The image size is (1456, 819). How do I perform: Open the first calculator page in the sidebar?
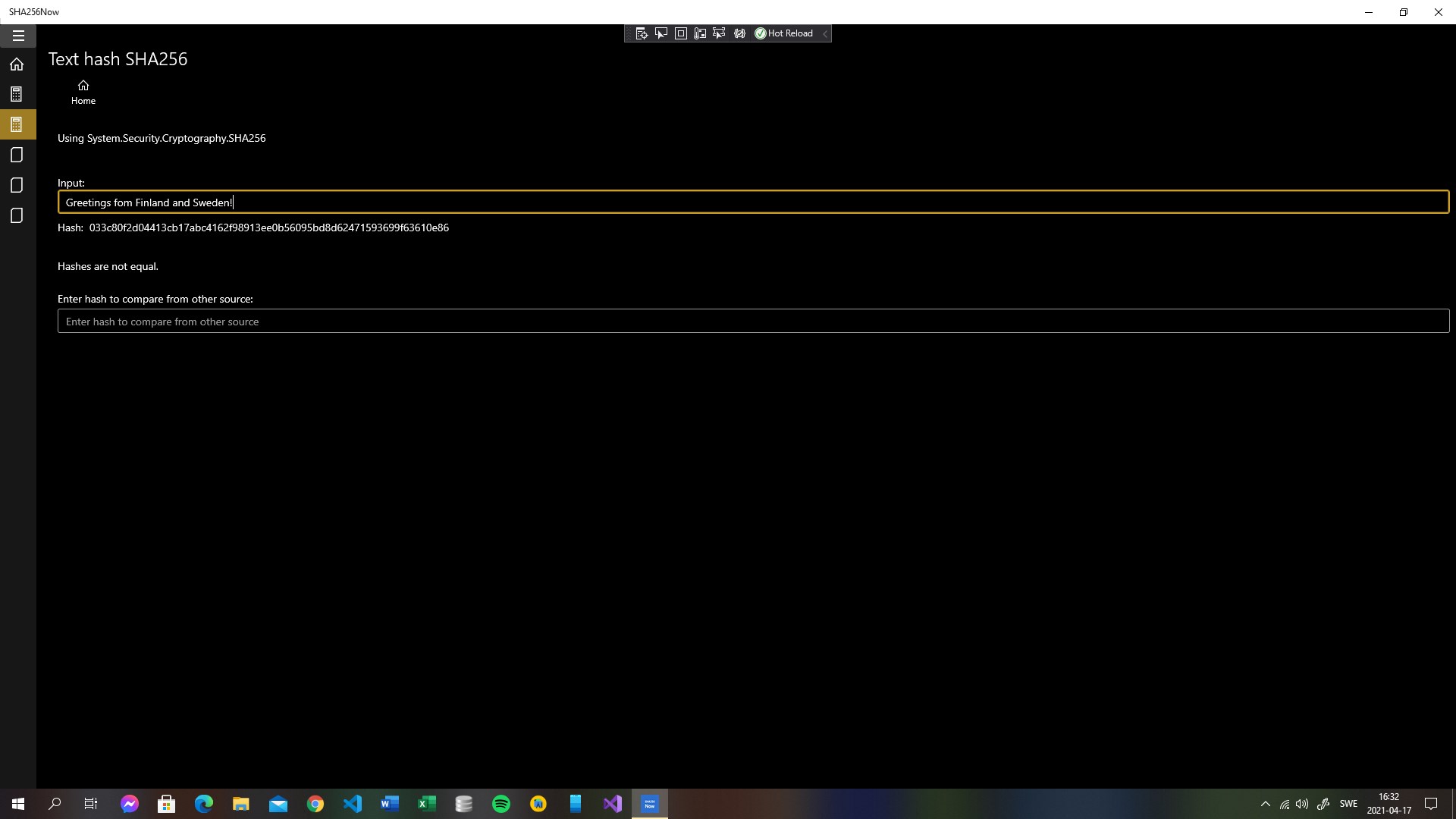[x=17, y=94]
